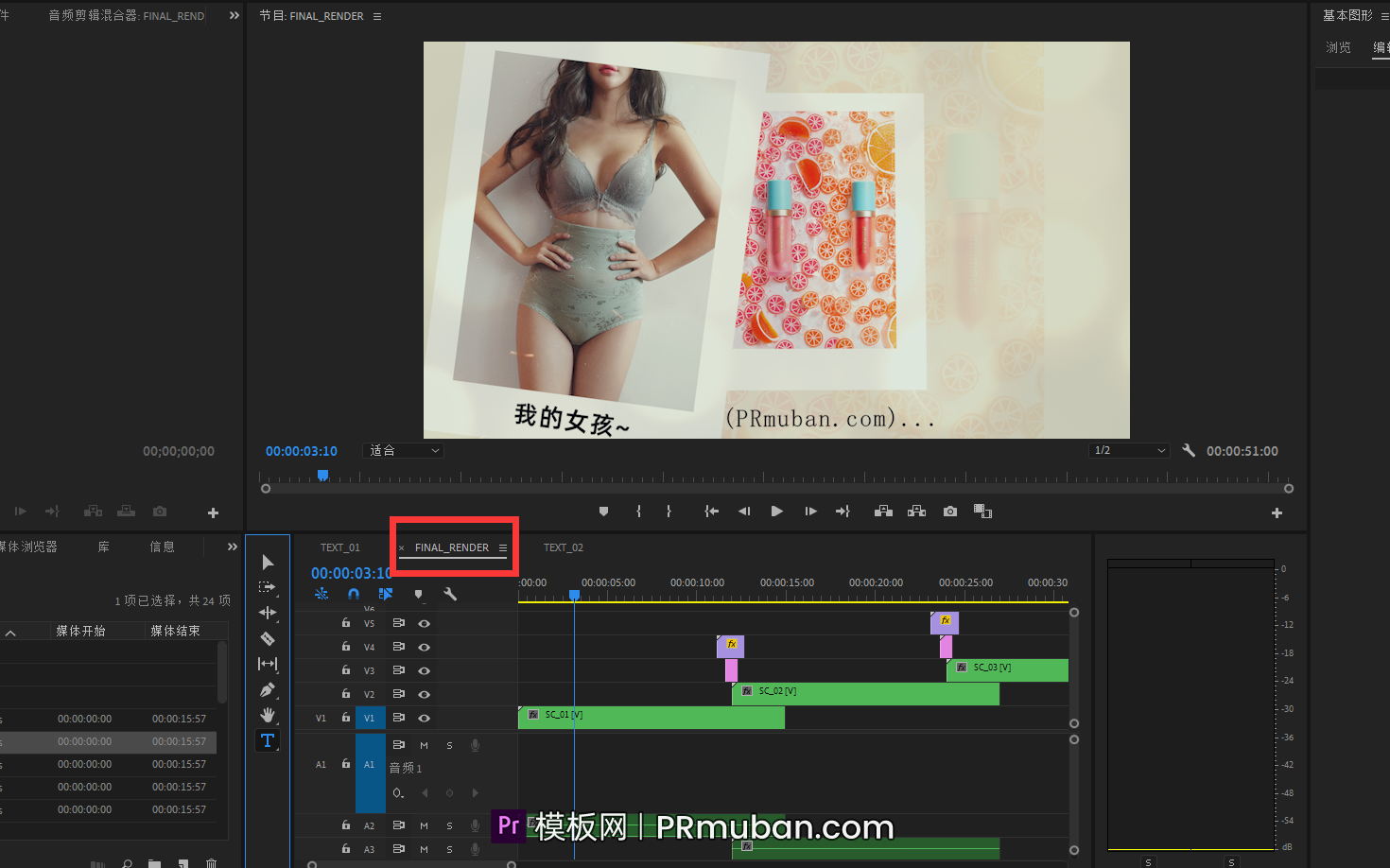
Task: Open the 浏览 tab in Essential Graphics
Action: coord(1338,47)
